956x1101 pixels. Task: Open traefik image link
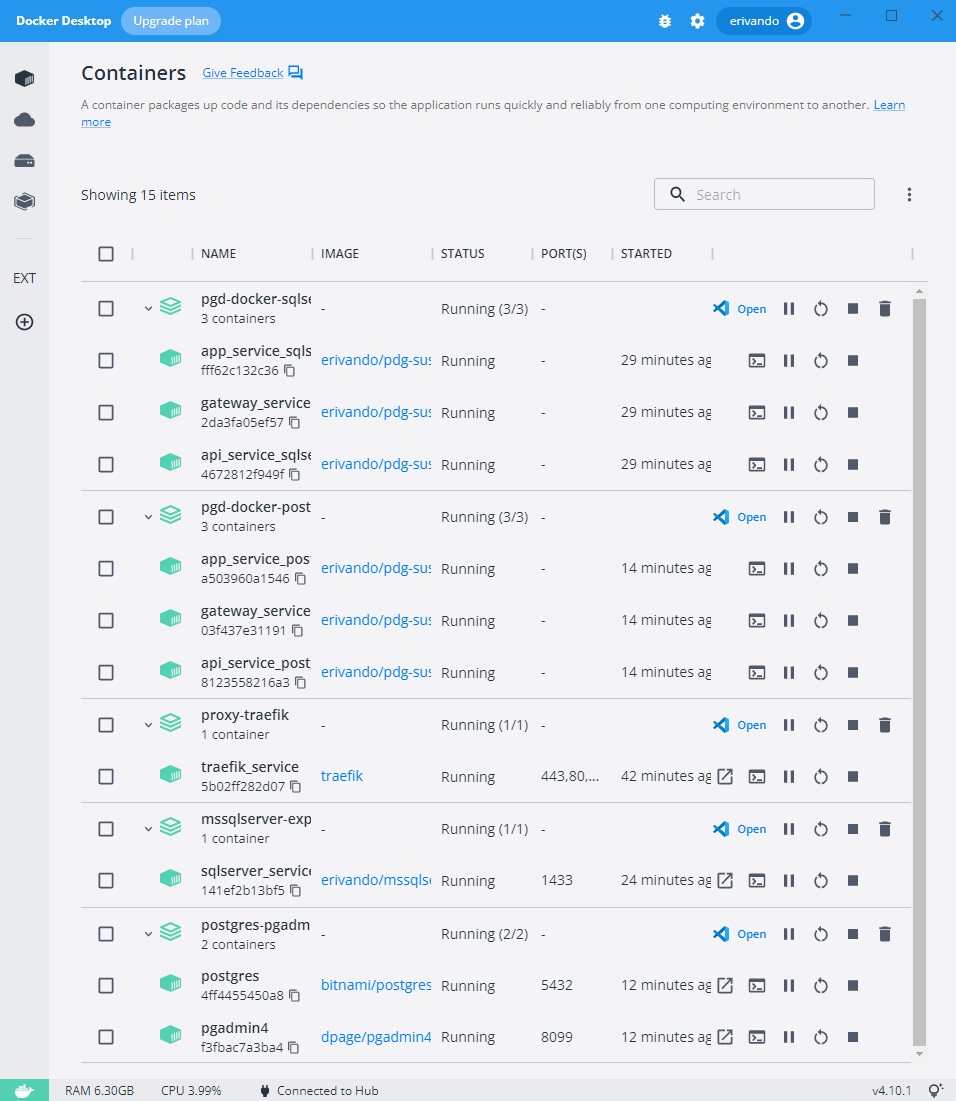click(342, 776)
